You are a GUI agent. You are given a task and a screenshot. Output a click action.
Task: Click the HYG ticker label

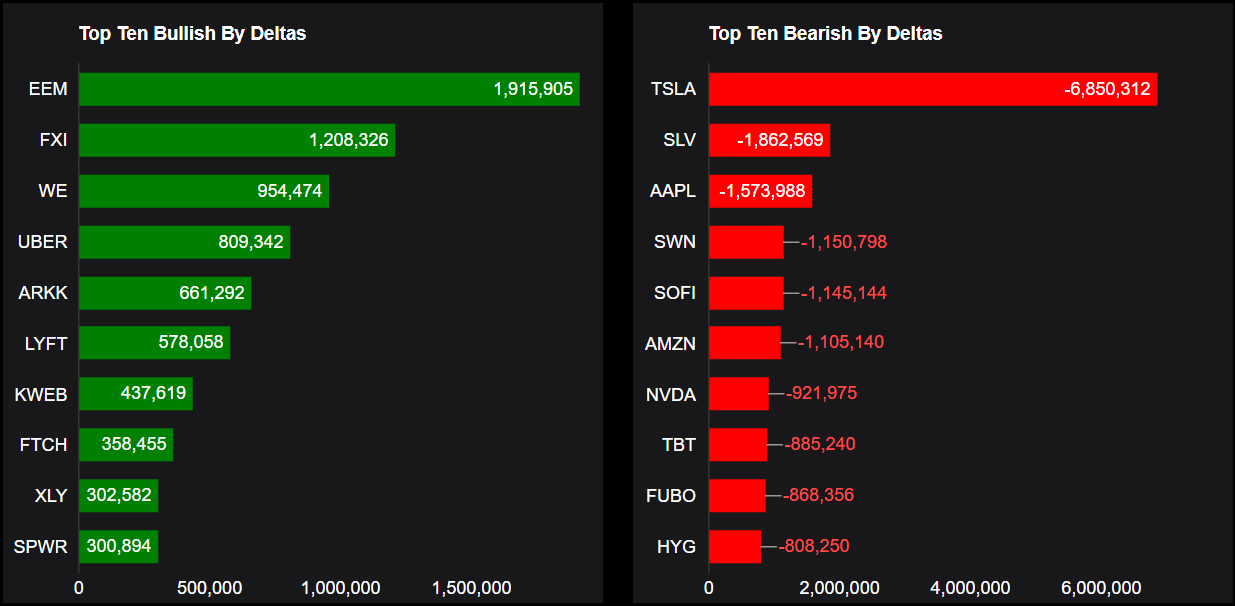click(x=677, y=547)
